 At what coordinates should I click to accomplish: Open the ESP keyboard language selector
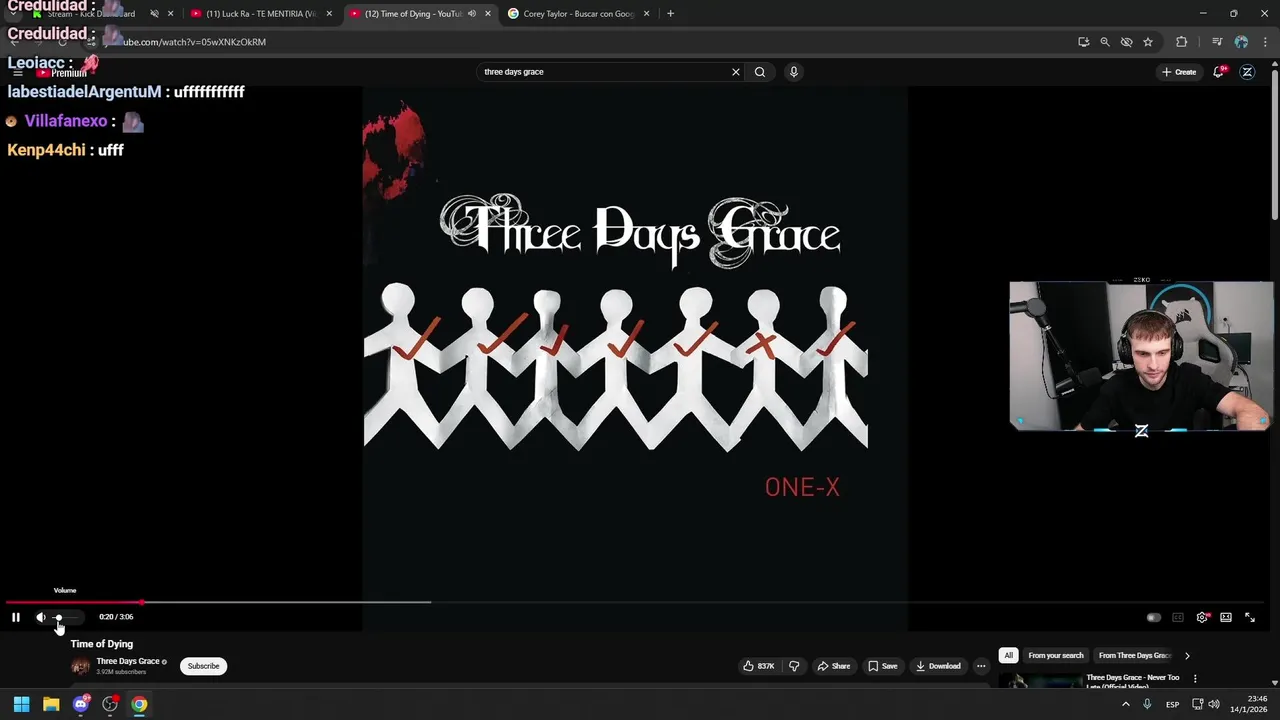1172,704
